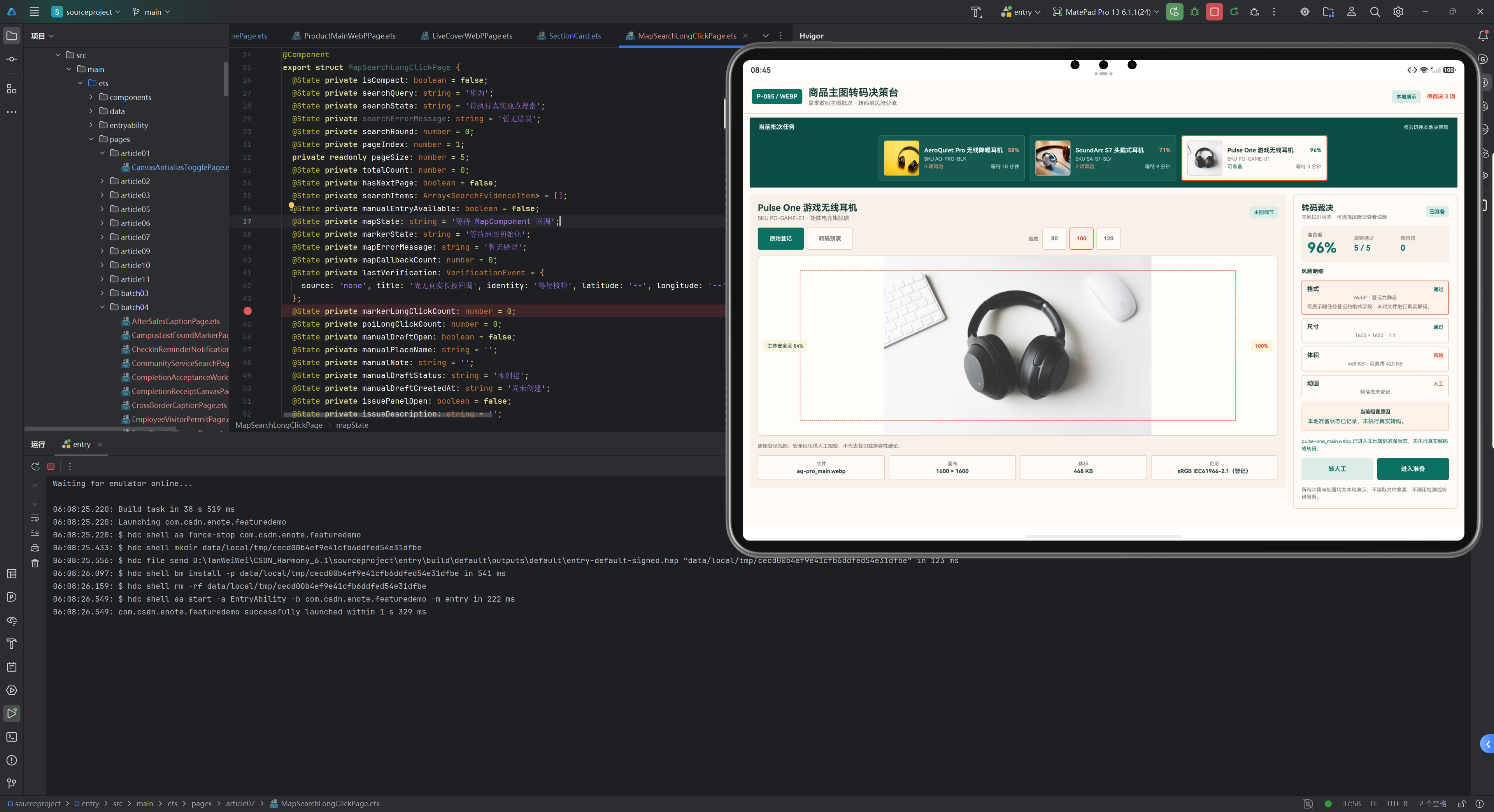Switch to SectionCard.ets tab
Viewport: 1494px width, 812px height.
(569, 36)
